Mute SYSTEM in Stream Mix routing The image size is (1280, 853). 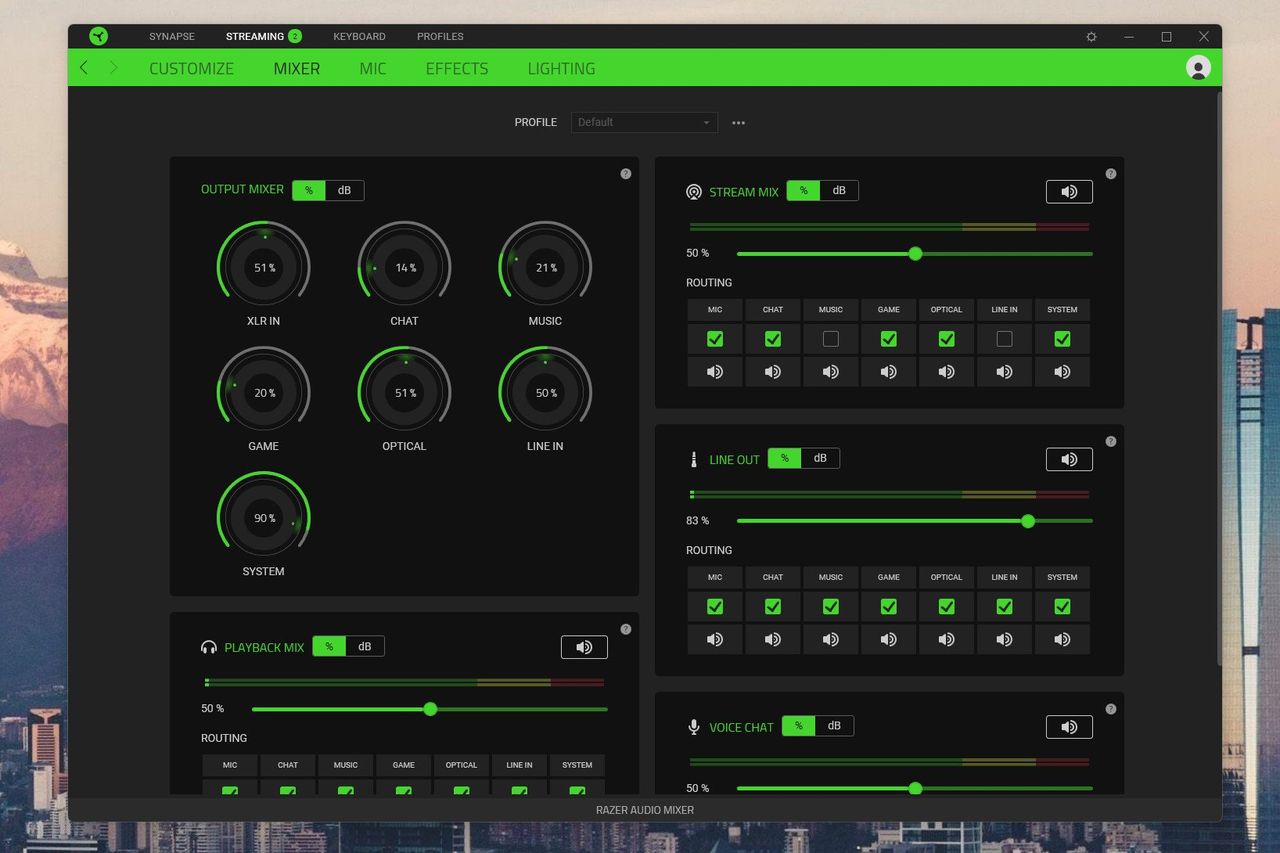click(1062, 372)
